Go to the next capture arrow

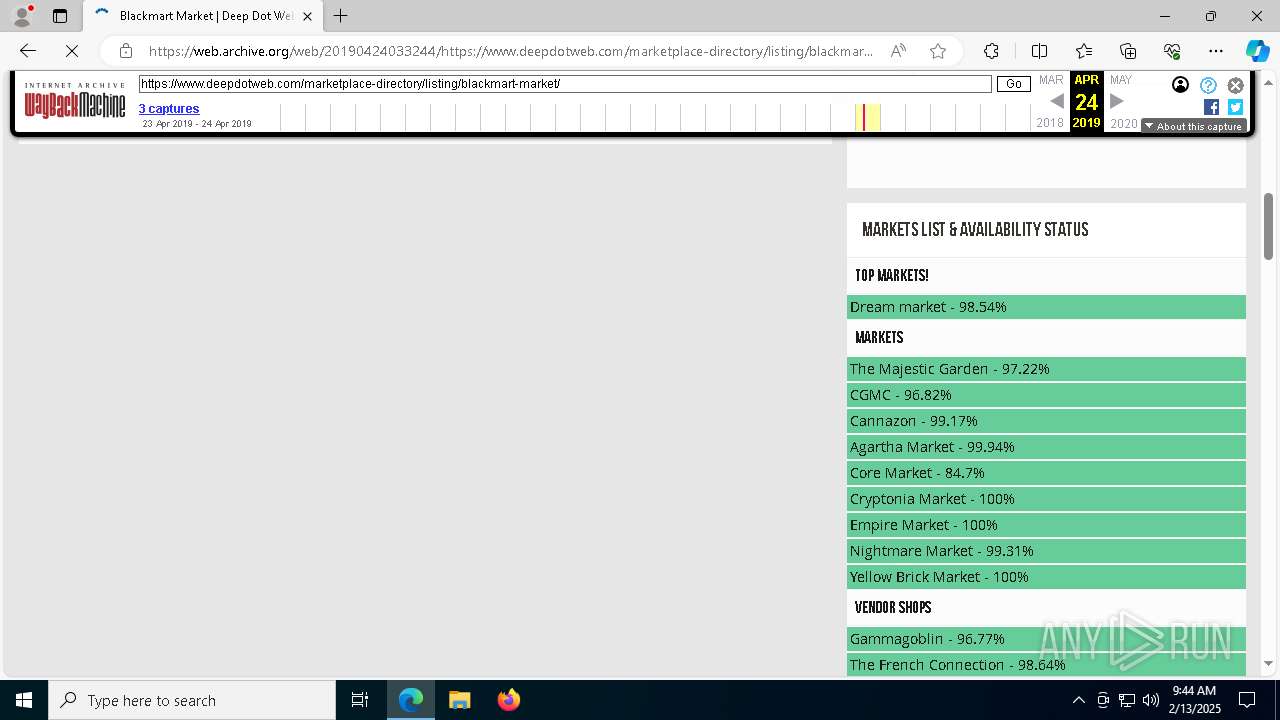[x=1117, y=101]
